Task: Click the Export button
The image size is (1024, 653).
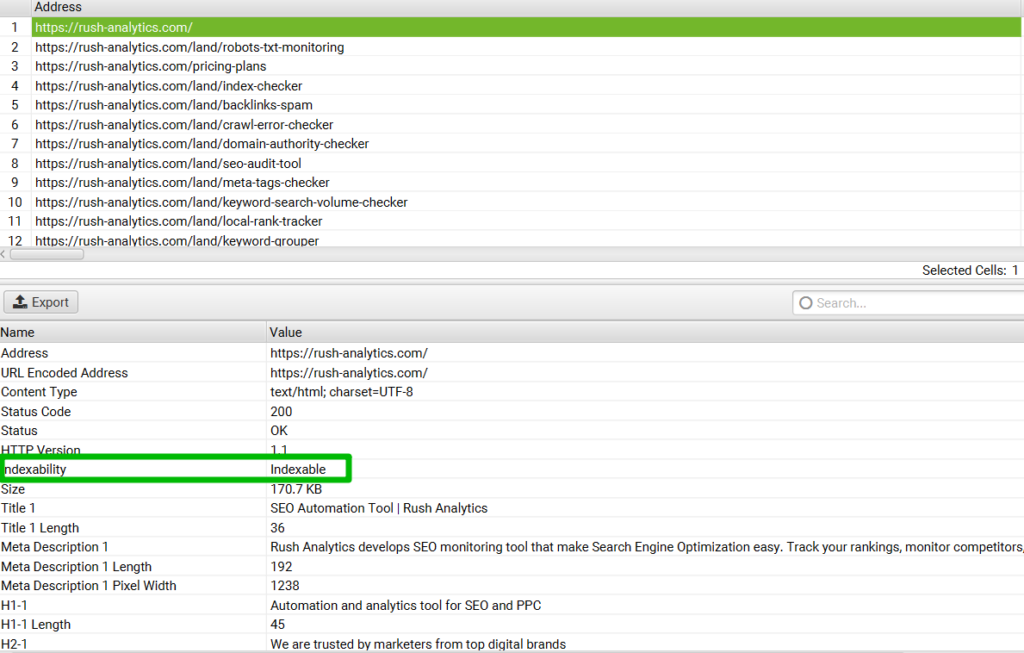Action: (x=40, y=302)
